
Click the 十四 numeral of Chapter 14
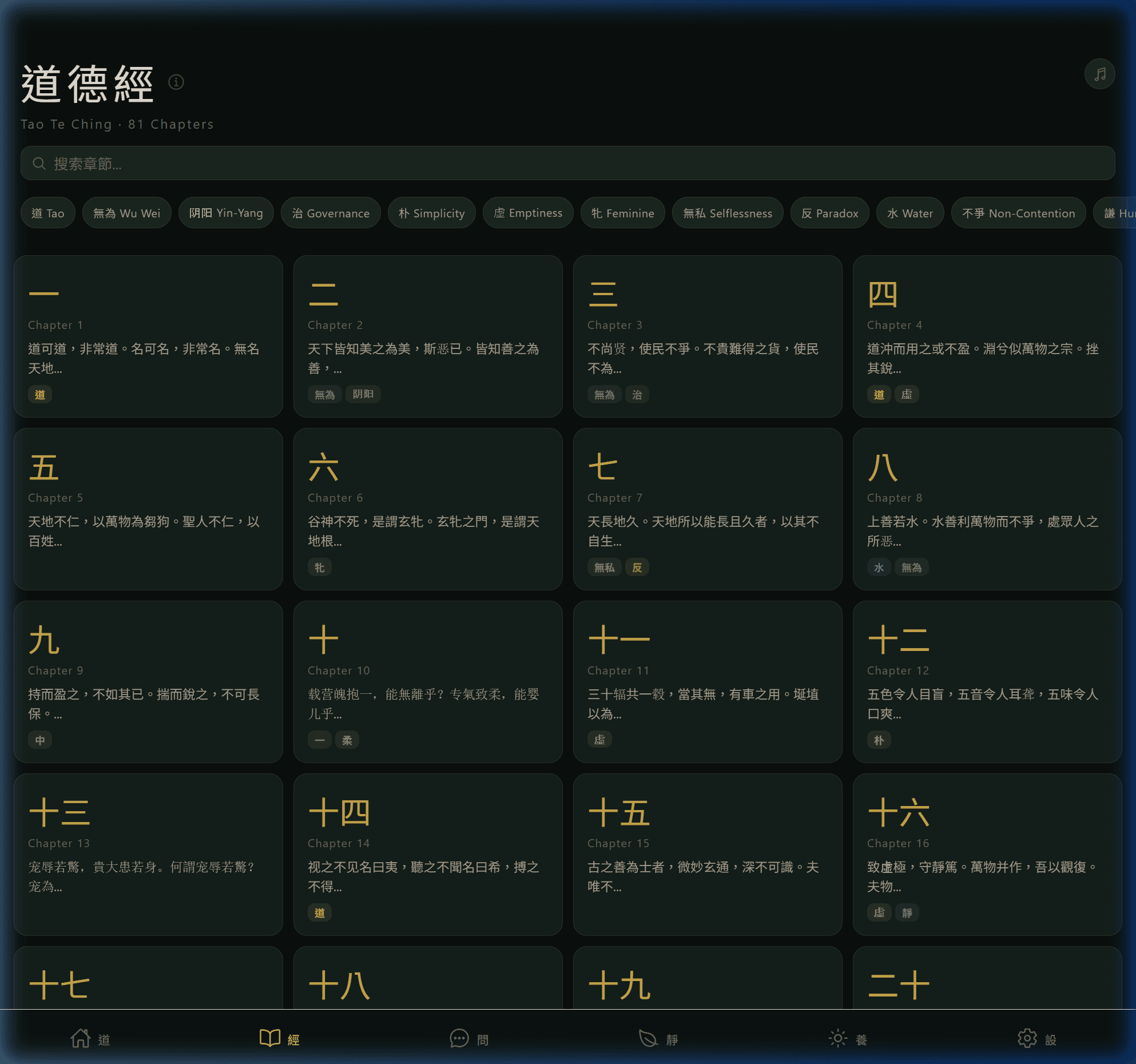pos(339,813)
